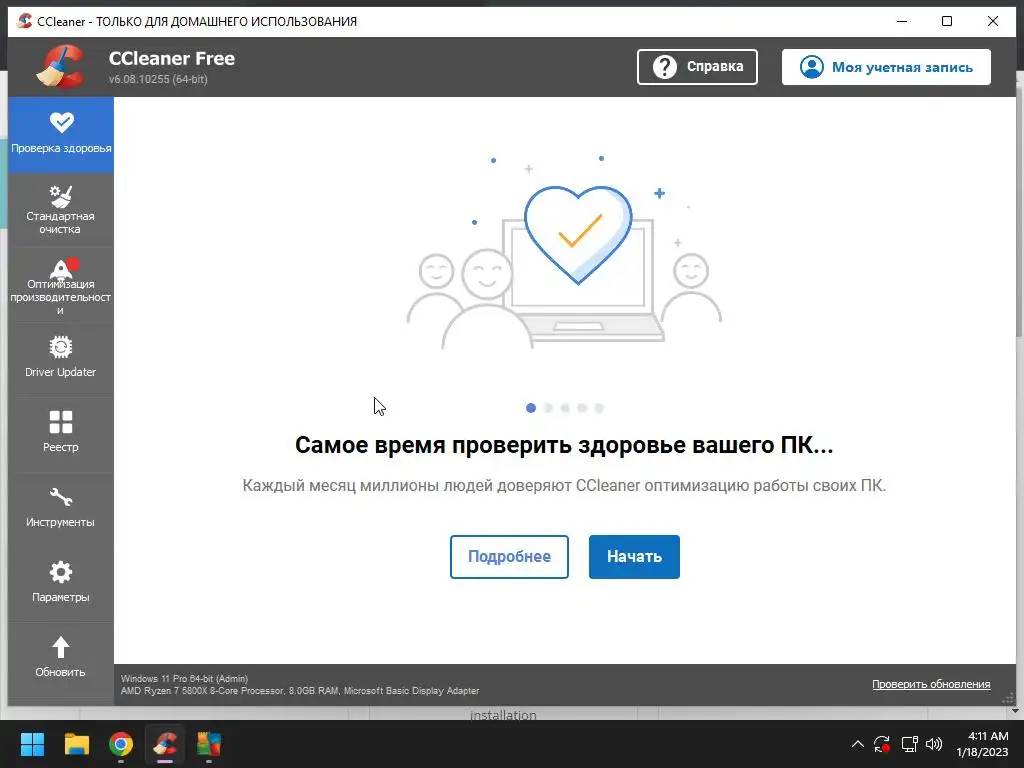The width and height of the screenshot is (1024, 768).
Task: Click the Проверить обновления link
Action: [x=931, y=684]
